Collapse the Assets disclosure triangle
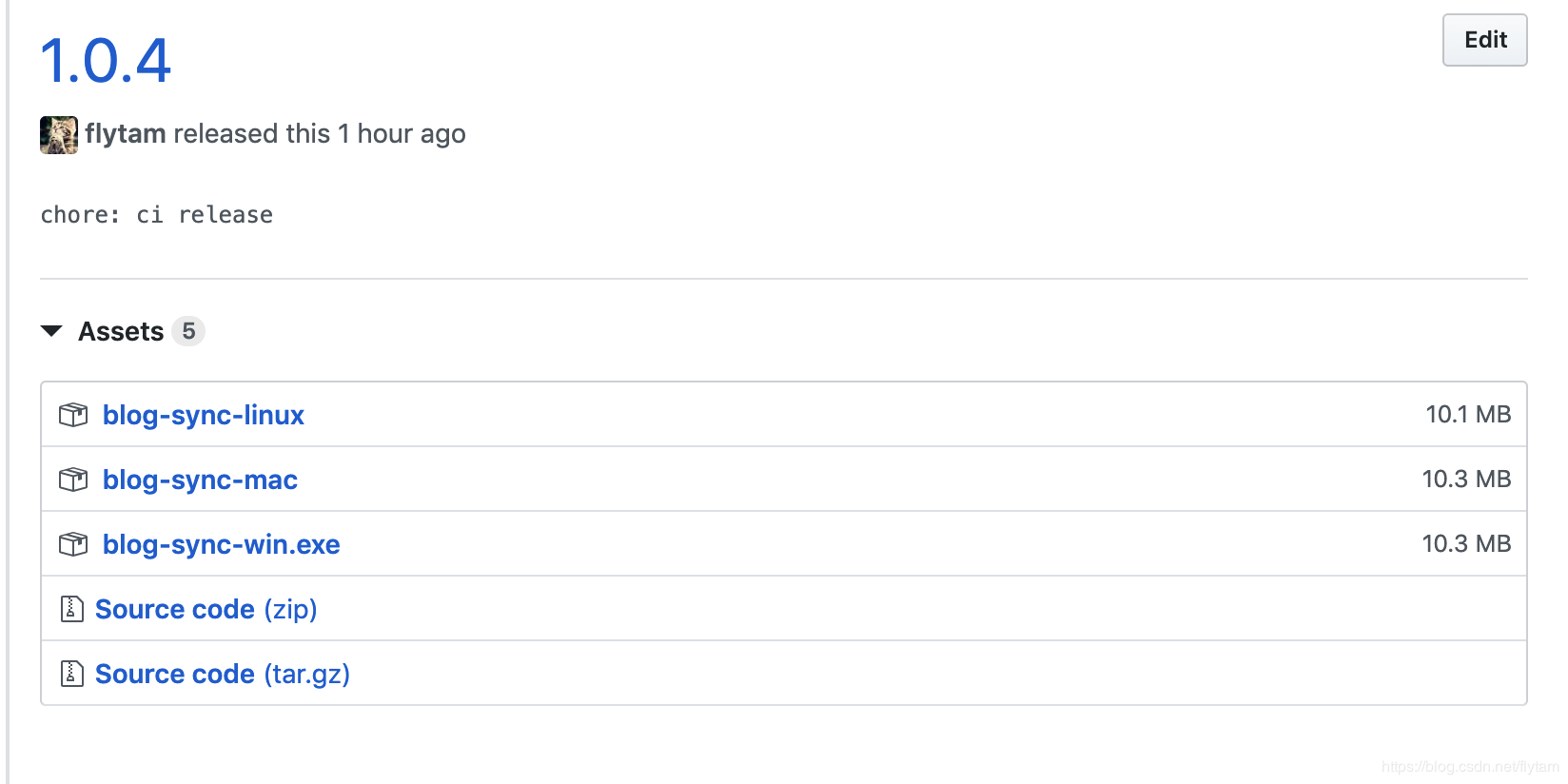This screenshot has height=784, width=1568. point(51,331)
